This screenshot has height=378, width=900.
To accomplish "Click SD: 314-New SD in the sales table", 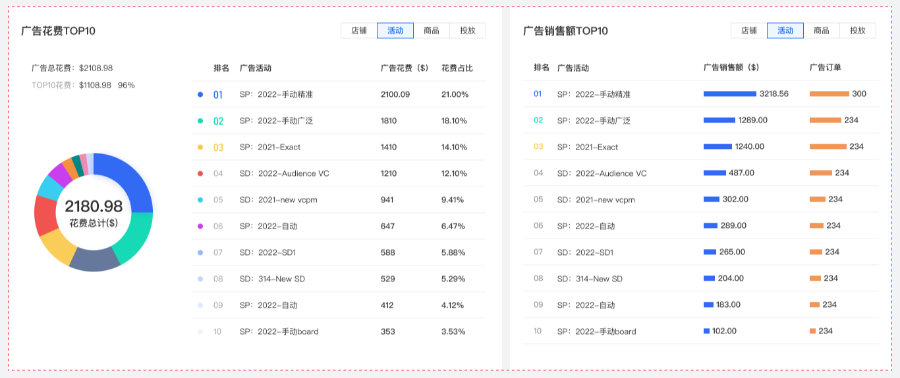I will [589, 279].
